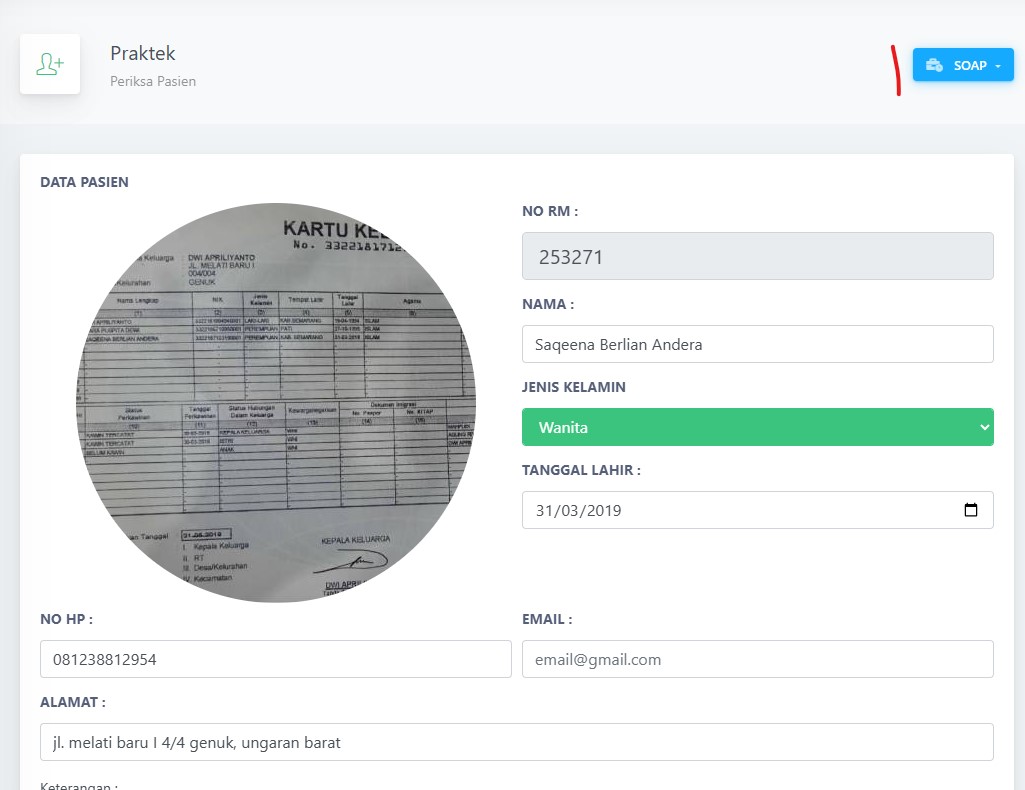Click the medical kit icon on SOAP
This screenshot has height=790, width=1025.
(x=934, y=65)
